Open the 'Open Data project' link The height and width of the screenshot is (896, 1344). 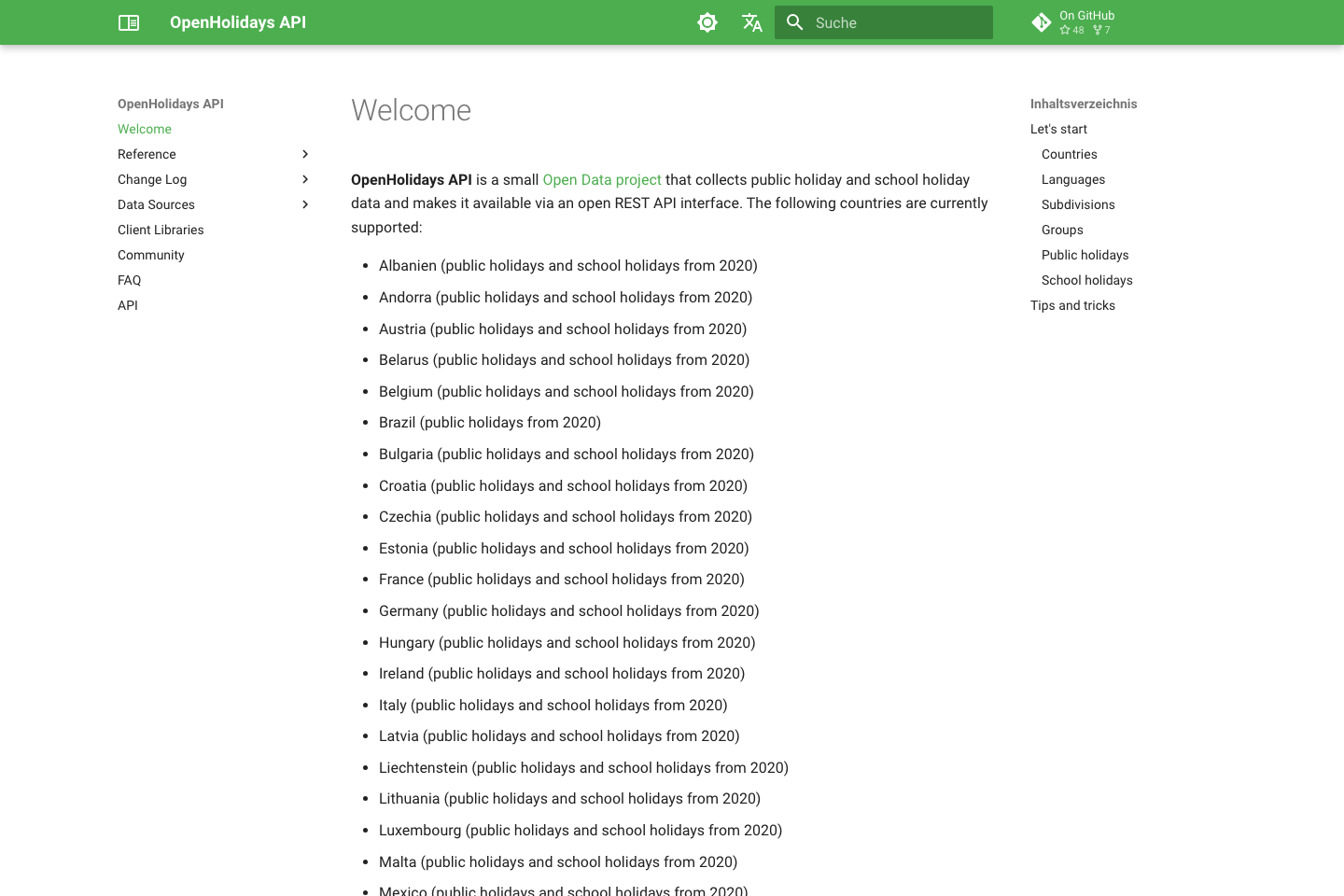pos(602,179)
